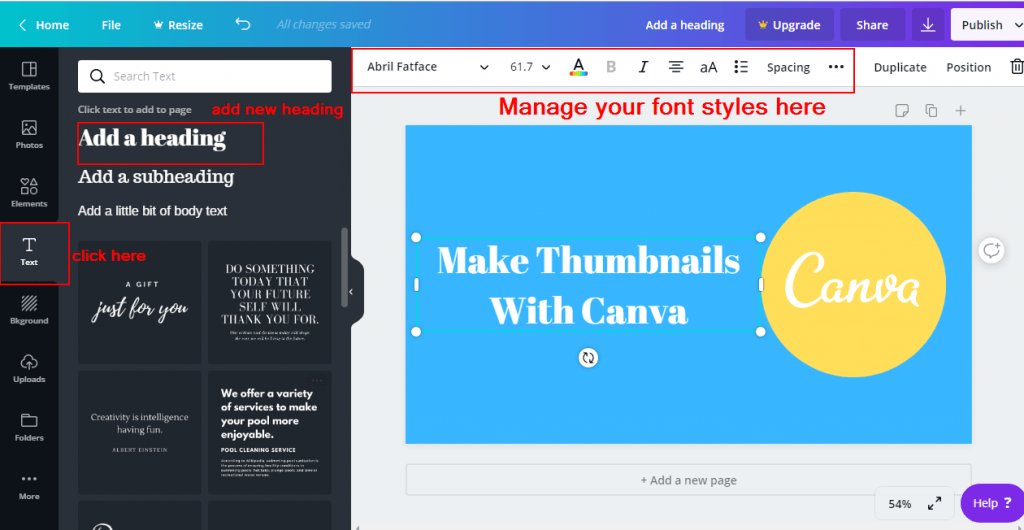Select the Make Thumbnails With Canva text
The width and height of the screenshot is (1024, 530).
588,285
